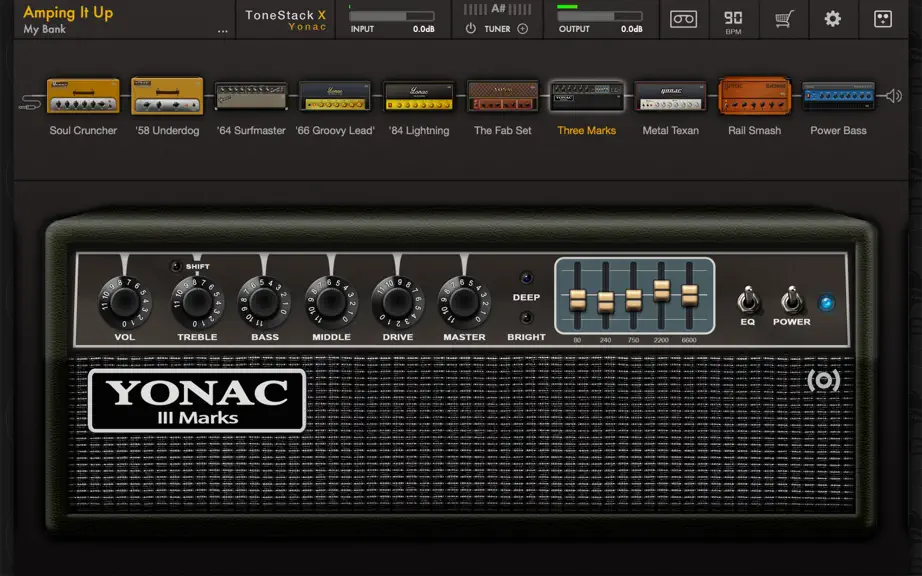Select the '66 Groovy Lead' amp
Image resolution: width=922 pixels, height=576 pixels.
[x=335, y=96]
